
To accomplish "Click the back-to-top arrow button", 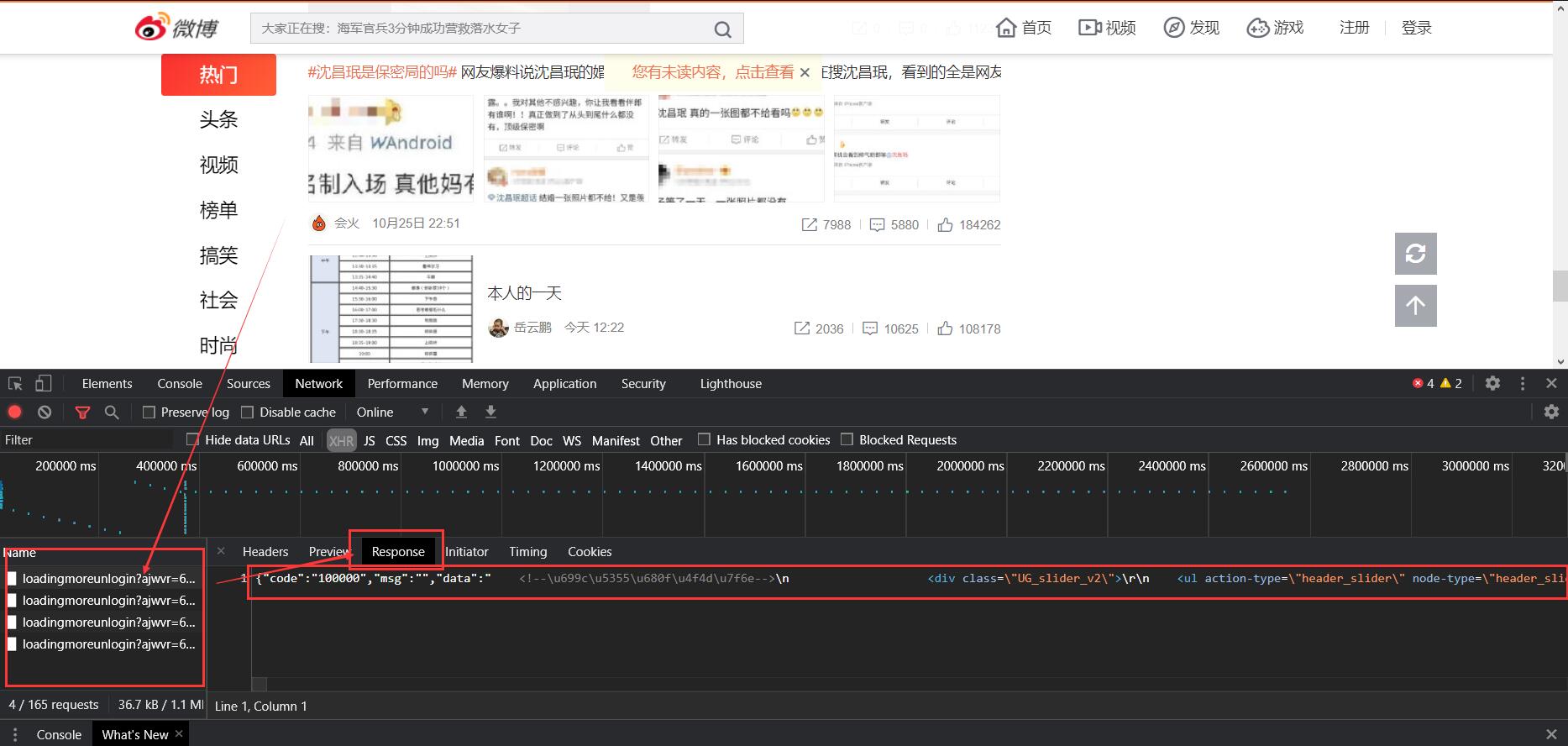I will (x=1415, y=306).
